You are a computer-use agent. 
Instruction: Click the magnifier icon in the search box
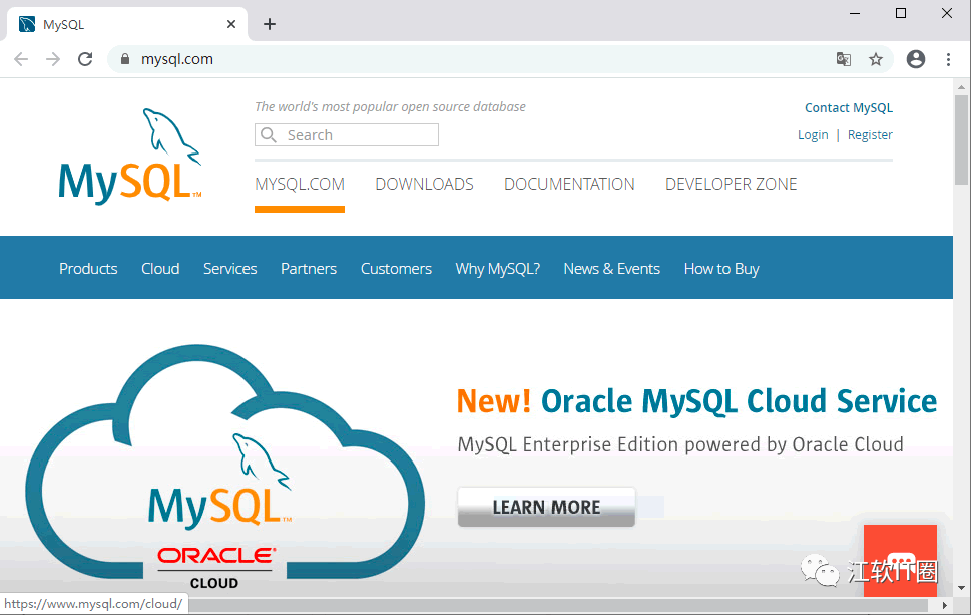pyautogui.click(x=269, y=134)
